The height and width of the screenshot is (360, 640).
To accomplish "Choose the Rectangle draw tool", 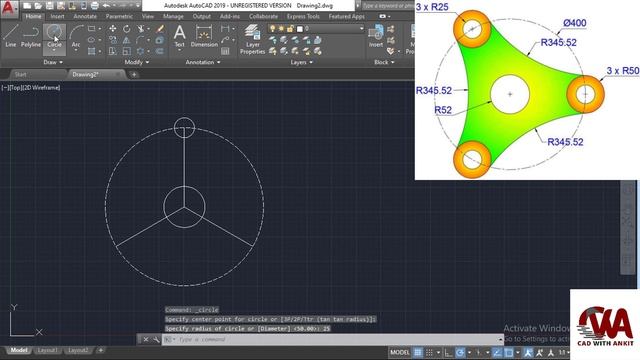I will (91, 29).
